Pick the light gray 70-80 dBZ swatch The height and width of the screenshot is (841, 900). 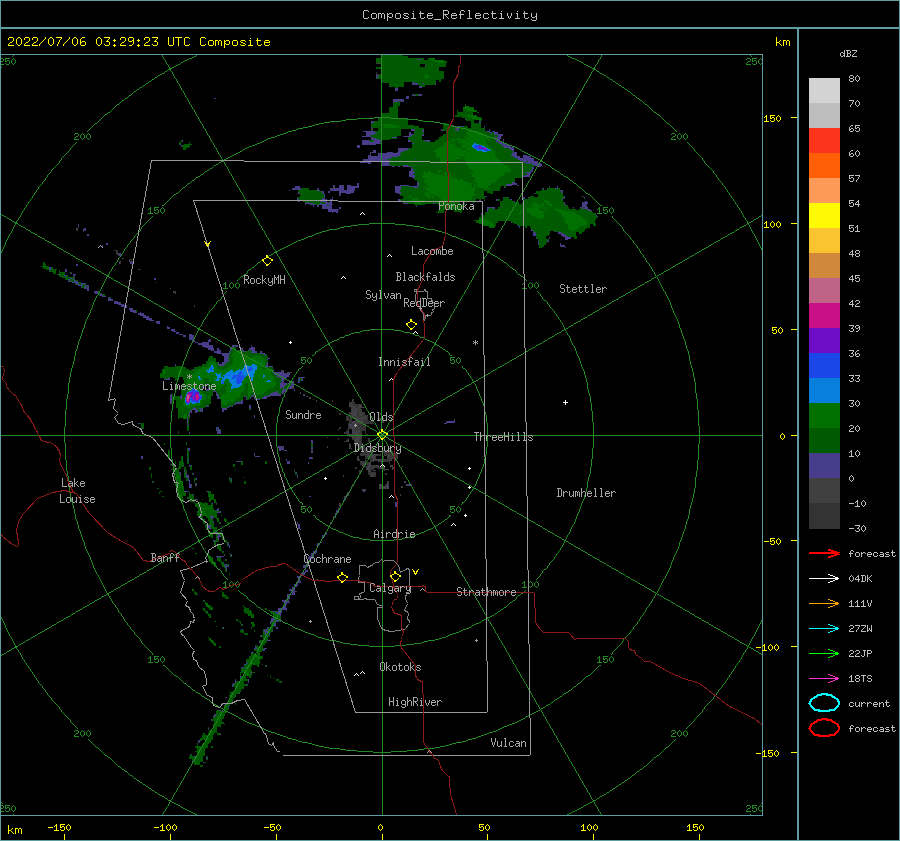[x=824, y=91]
